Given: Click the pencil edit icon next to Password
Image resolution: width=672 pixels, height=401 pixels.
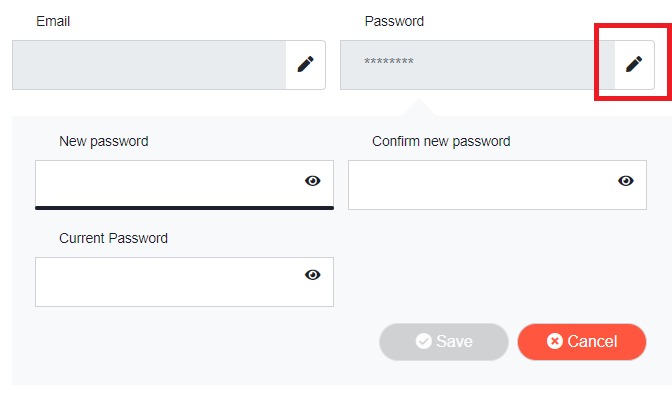Looking at the screenshot, I should [x=633, y=65].
